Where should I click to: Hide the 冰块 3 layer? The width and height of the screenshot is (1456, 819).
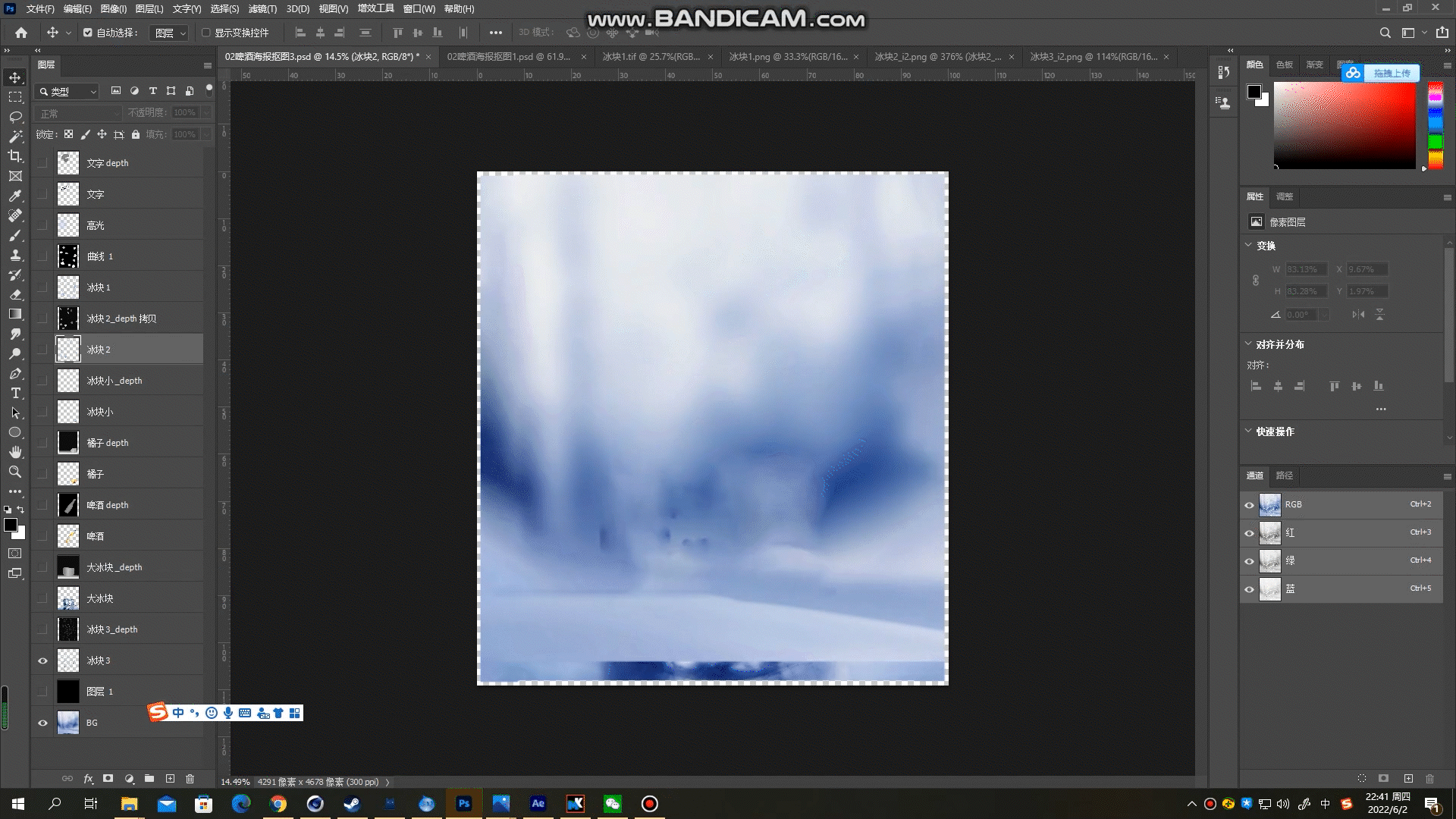point(42,661)
